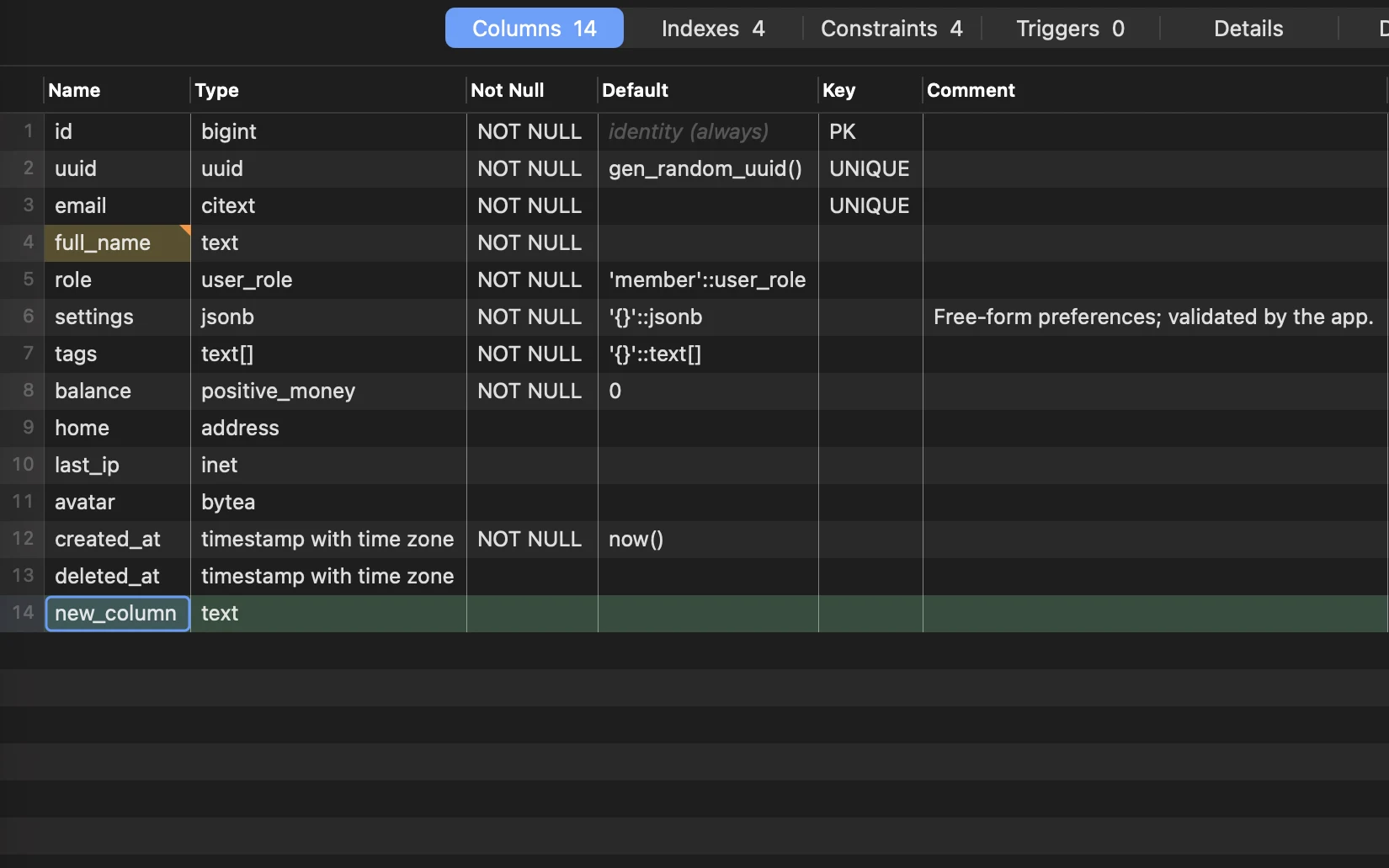
Task: Click the citext type cell
Action: [328, 205]
